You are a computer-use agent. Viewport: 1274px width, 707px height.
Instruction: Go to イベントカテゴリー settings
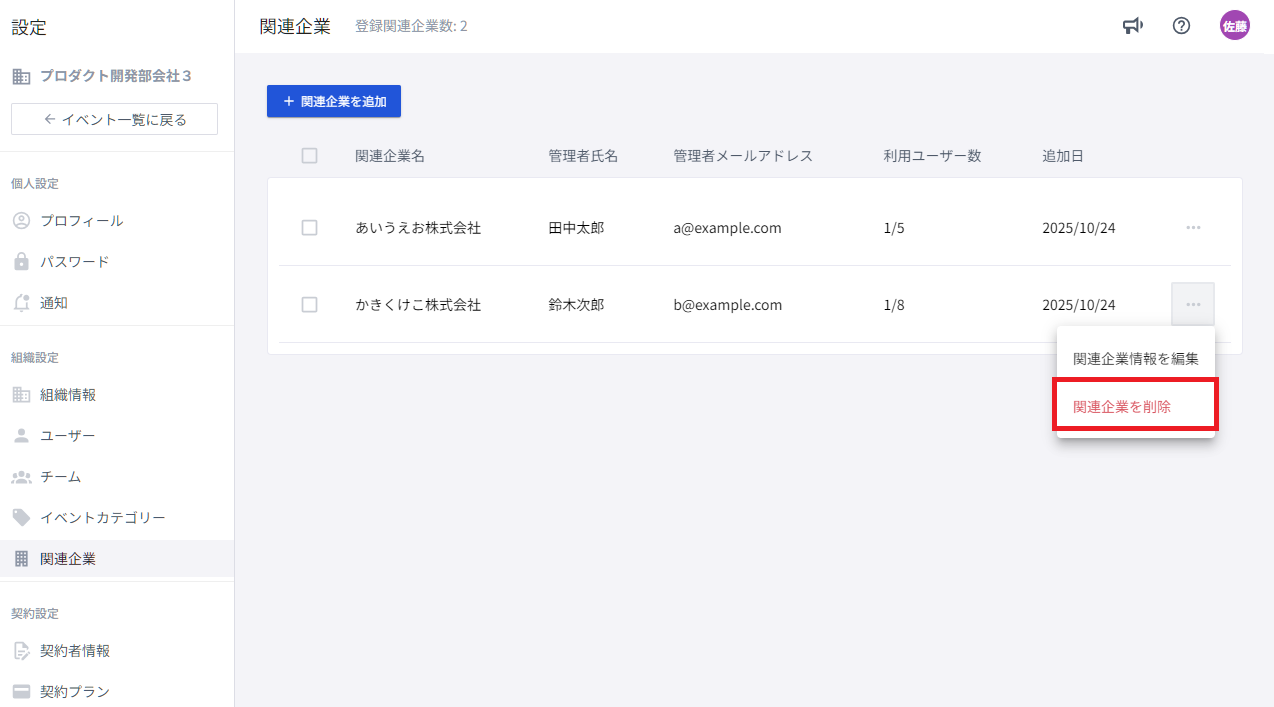[102, 518]
